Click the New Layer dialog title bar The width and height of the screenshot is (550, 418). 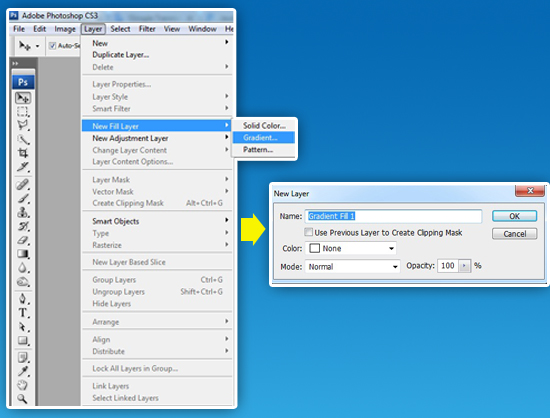click(393, 193)
